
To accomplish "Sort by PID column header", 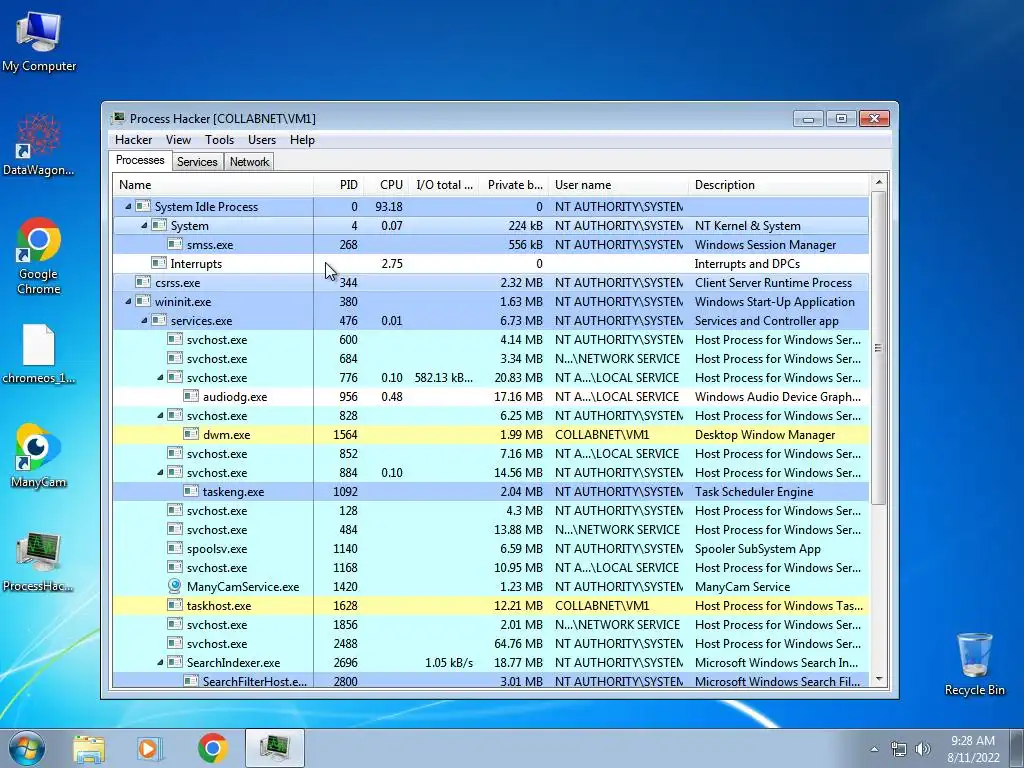I will pyautogui.click(x=339, y=185).
